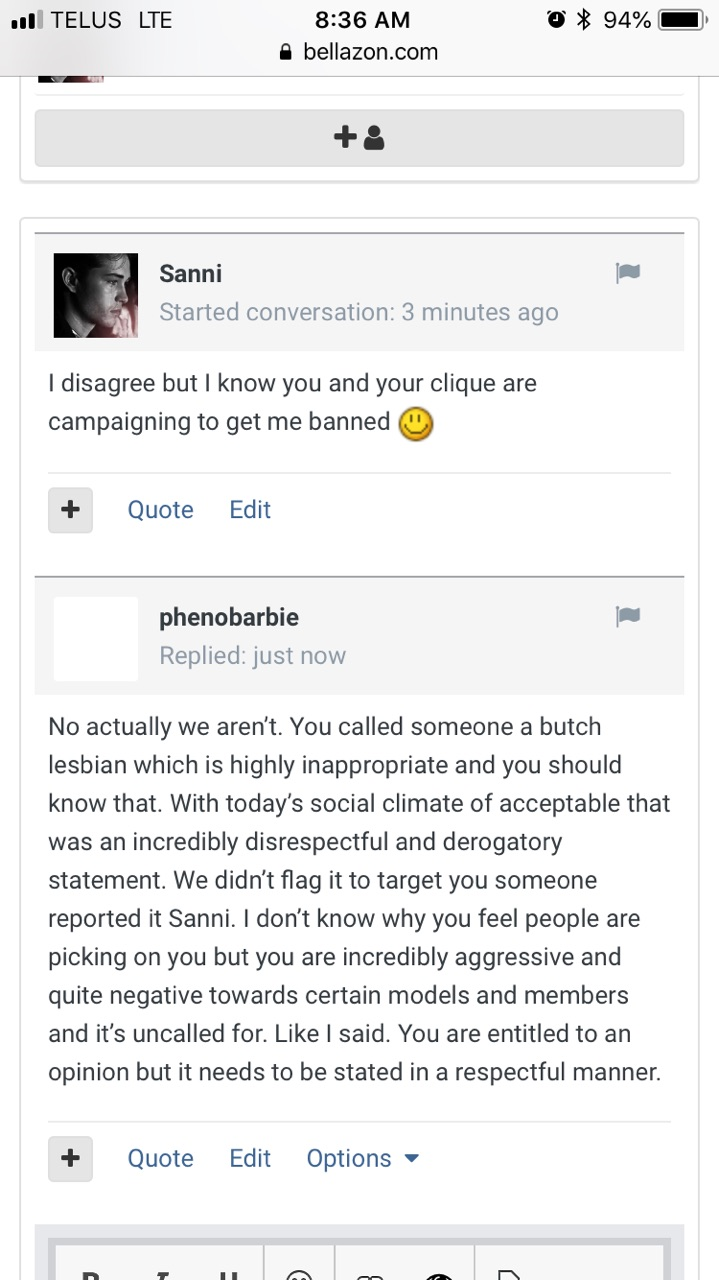Tap the lock icon beside the URL
Image resolution: width=719 pixels, height=1280 pixels.
tap(287, 52)
